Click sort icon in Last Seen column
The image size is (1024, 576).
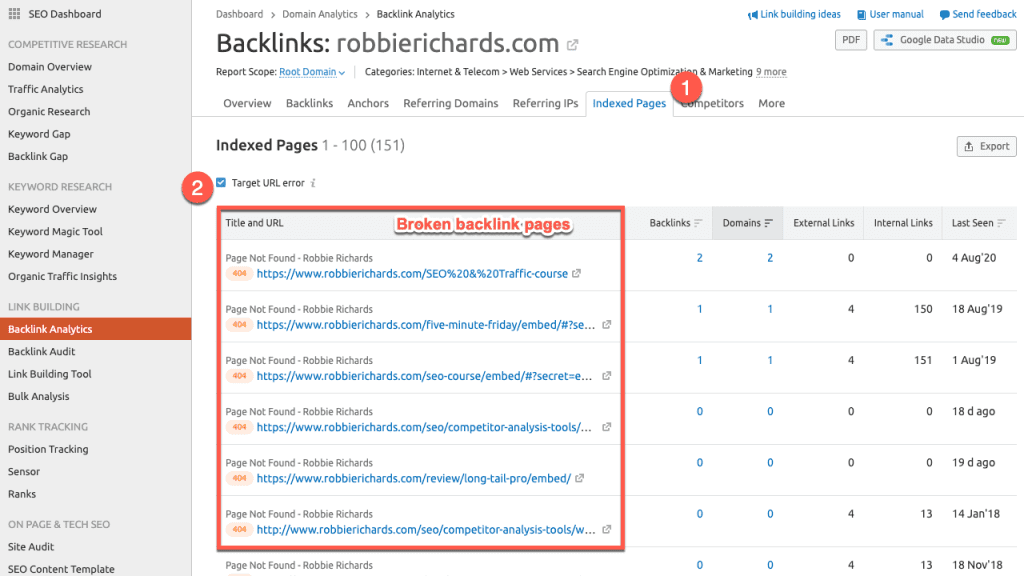(1001, 223)
